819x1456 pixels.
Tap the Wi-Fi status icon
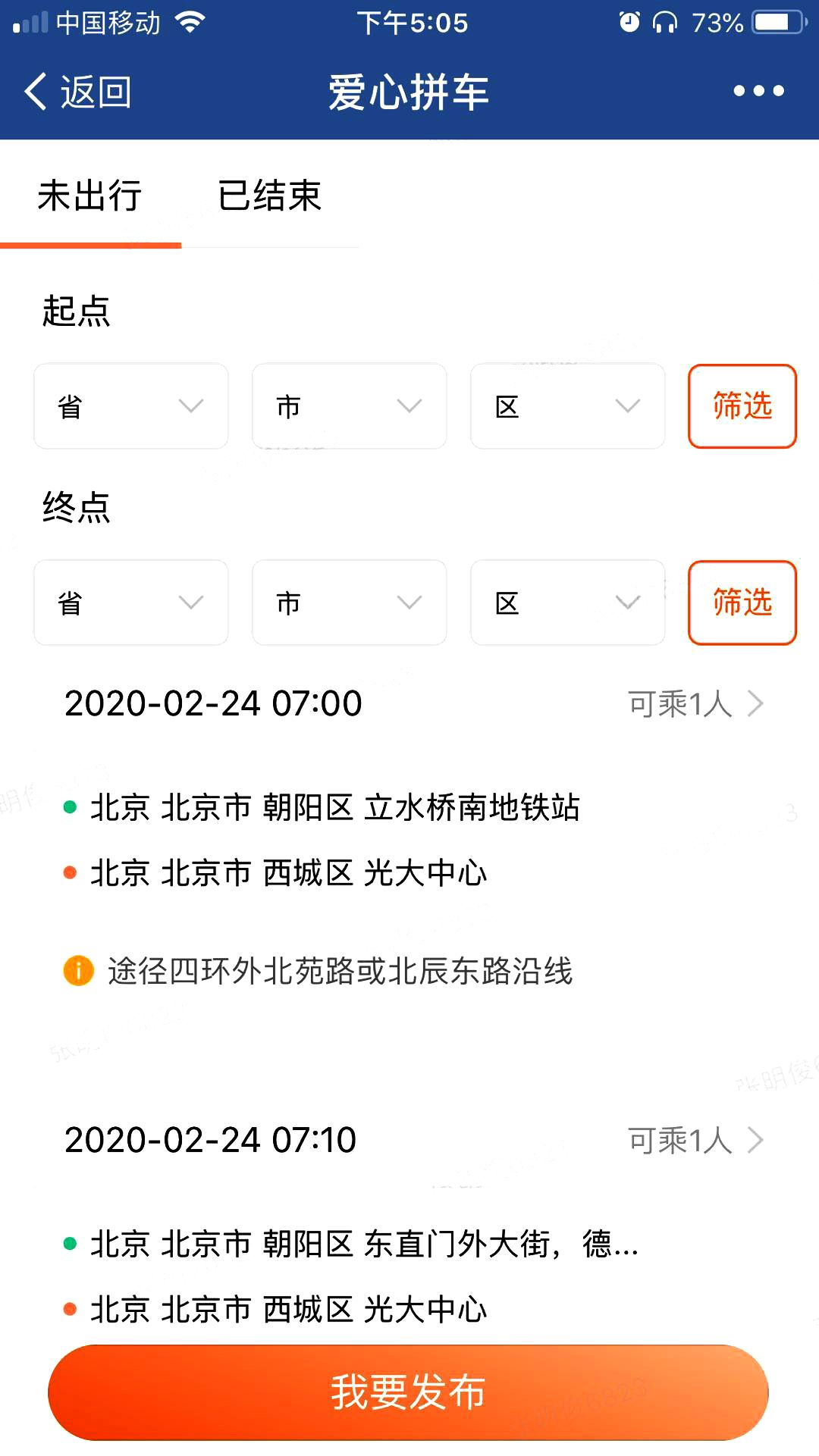[x=190, y=23]
